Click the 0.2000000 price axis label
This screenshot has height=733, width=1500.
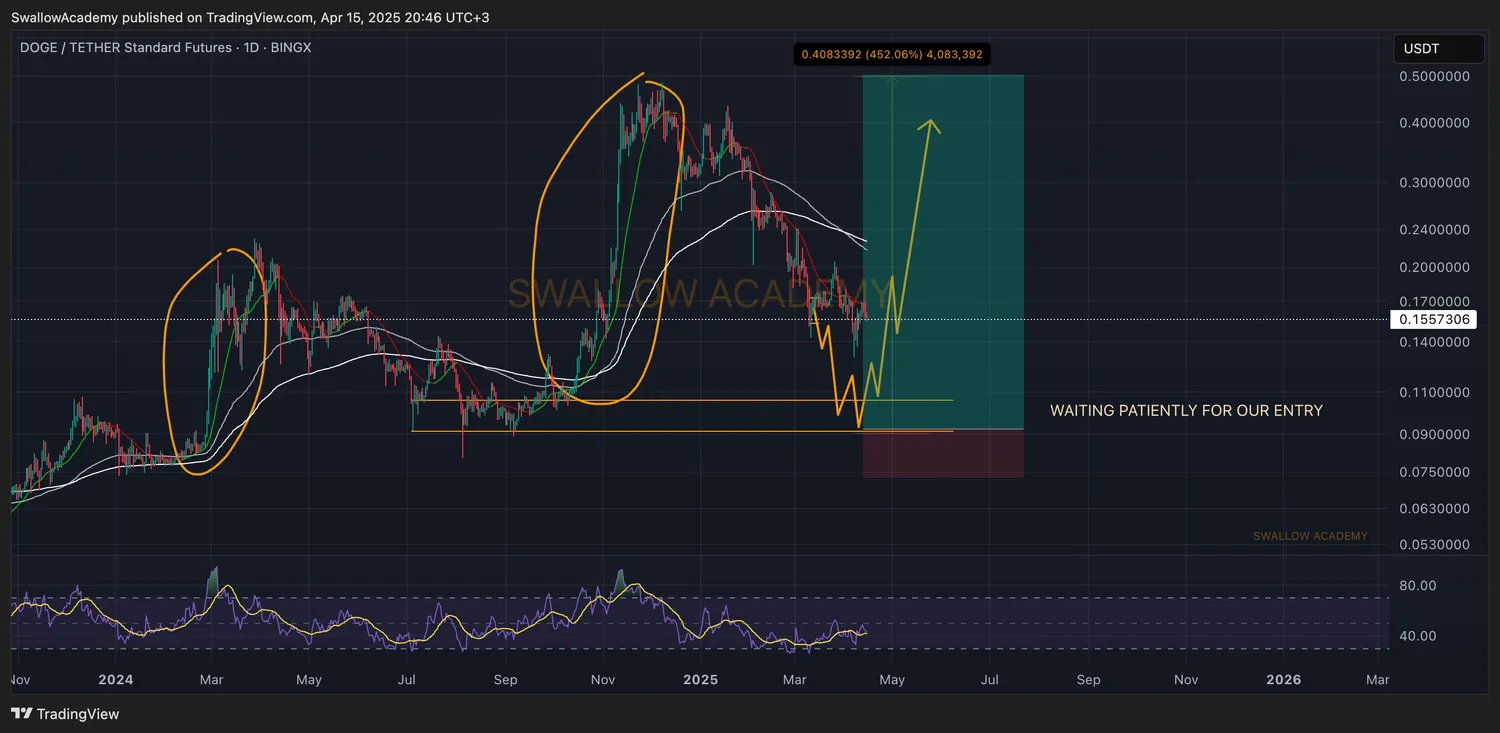(x=1433, y=267)
